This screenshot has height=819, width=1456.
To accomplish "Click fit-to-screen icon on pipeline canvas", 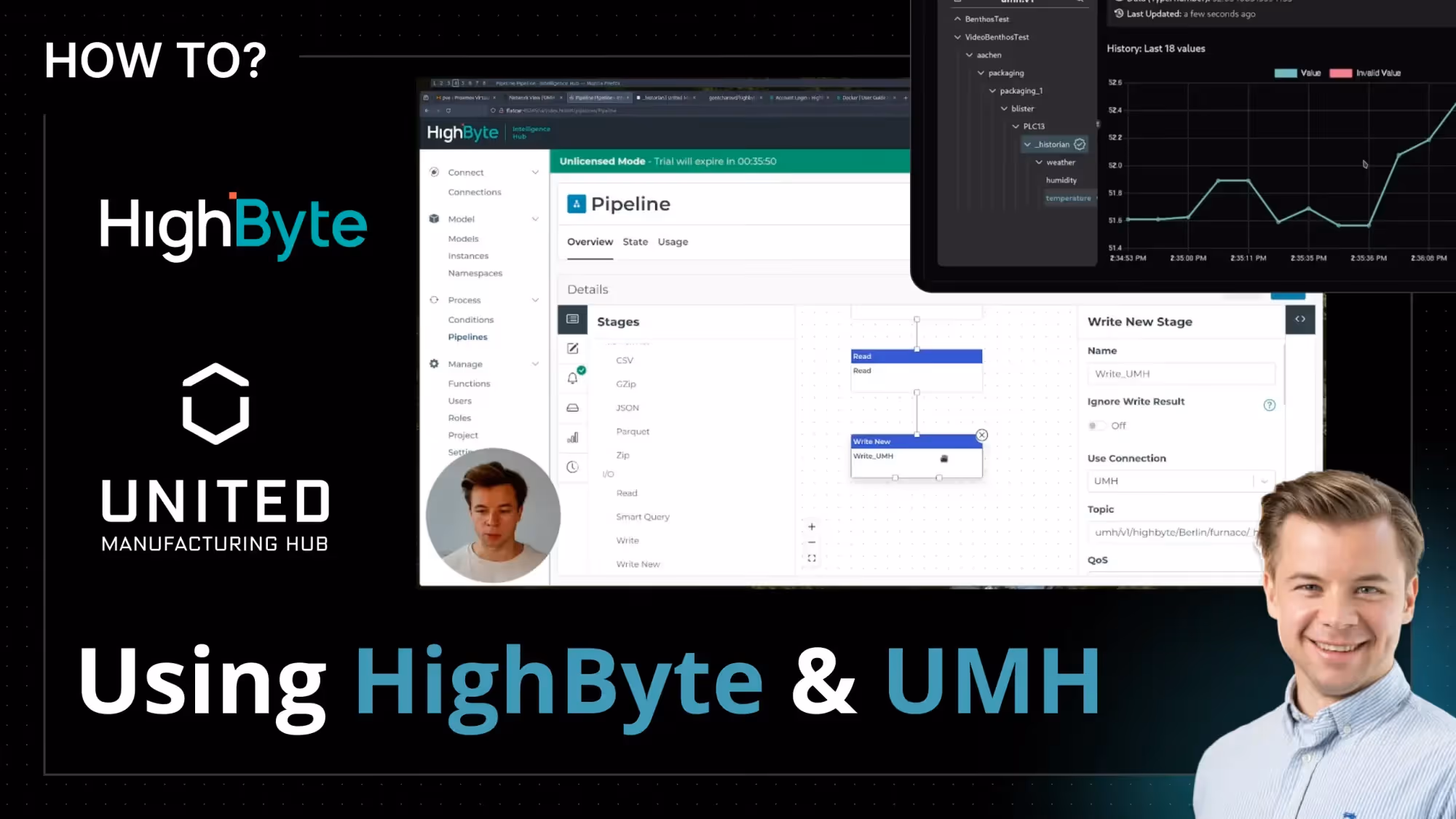I will pos(812,558).
